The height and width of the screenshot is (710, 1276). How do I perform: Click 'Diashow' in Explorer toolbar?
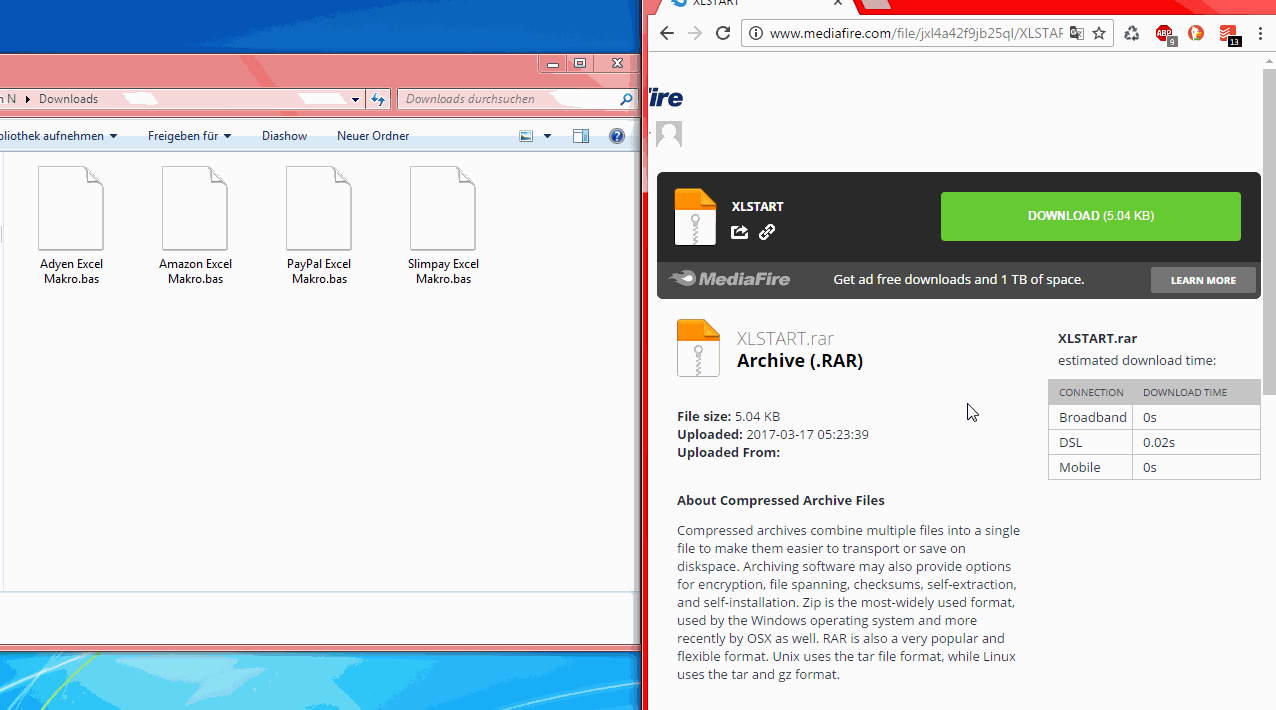[285, 136]
